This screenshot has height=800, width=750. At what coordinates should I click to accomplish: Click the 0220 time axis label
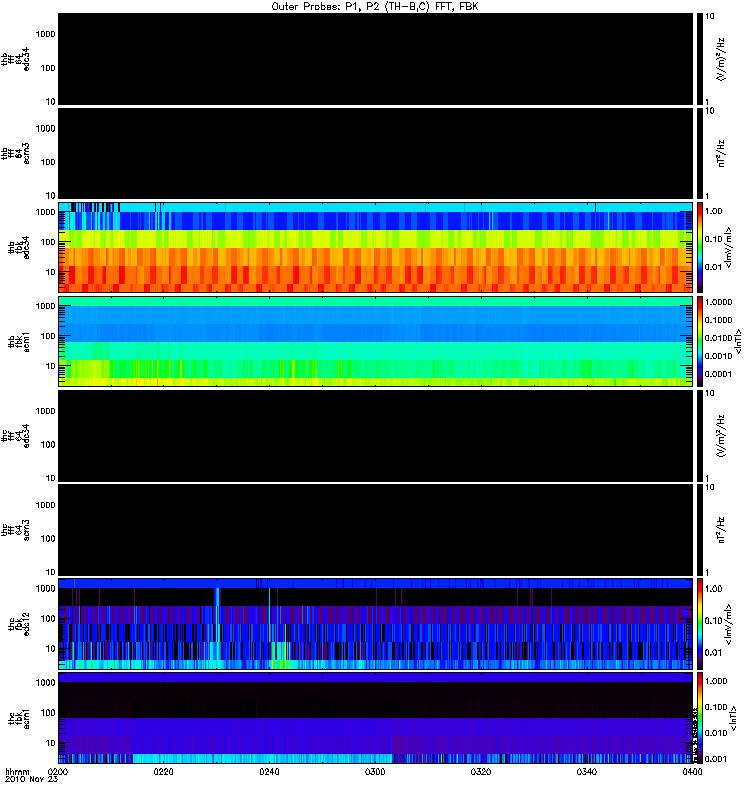point(163,771)
